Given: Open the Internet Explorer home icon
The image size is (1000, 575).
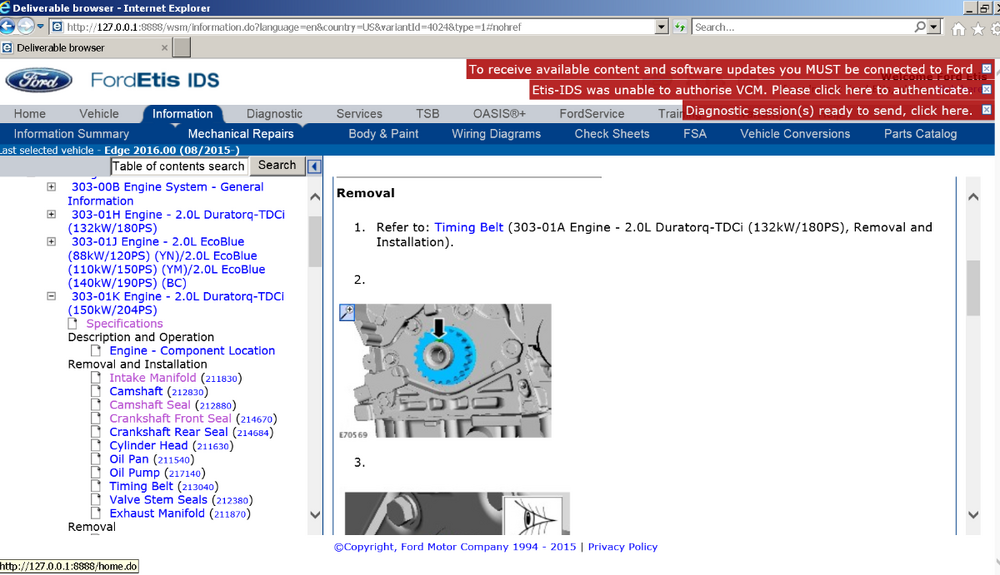Looking at the screenshot, I should pos(958,28).
